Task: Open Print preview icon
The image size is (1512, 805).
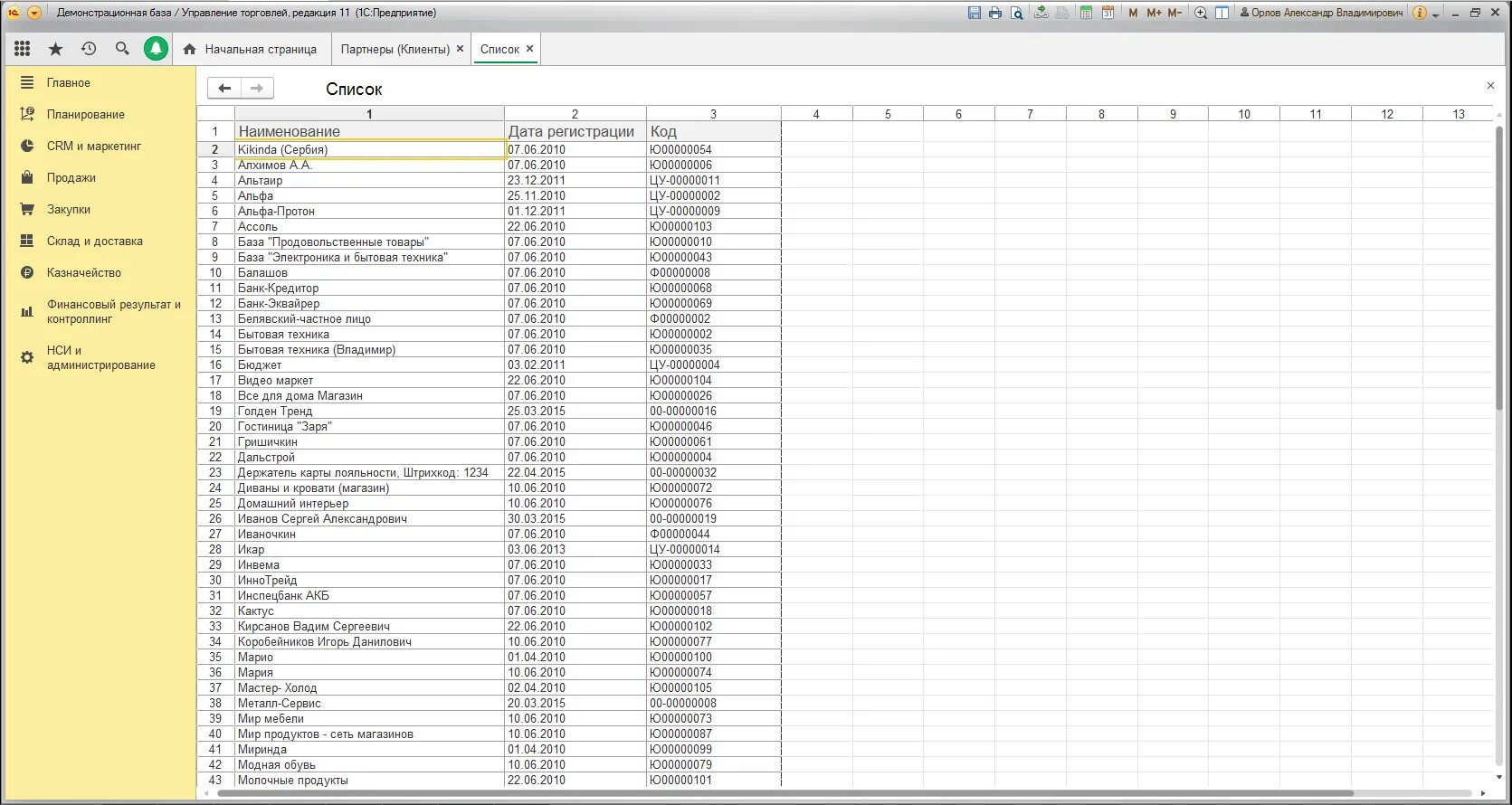Action: 1017,13
